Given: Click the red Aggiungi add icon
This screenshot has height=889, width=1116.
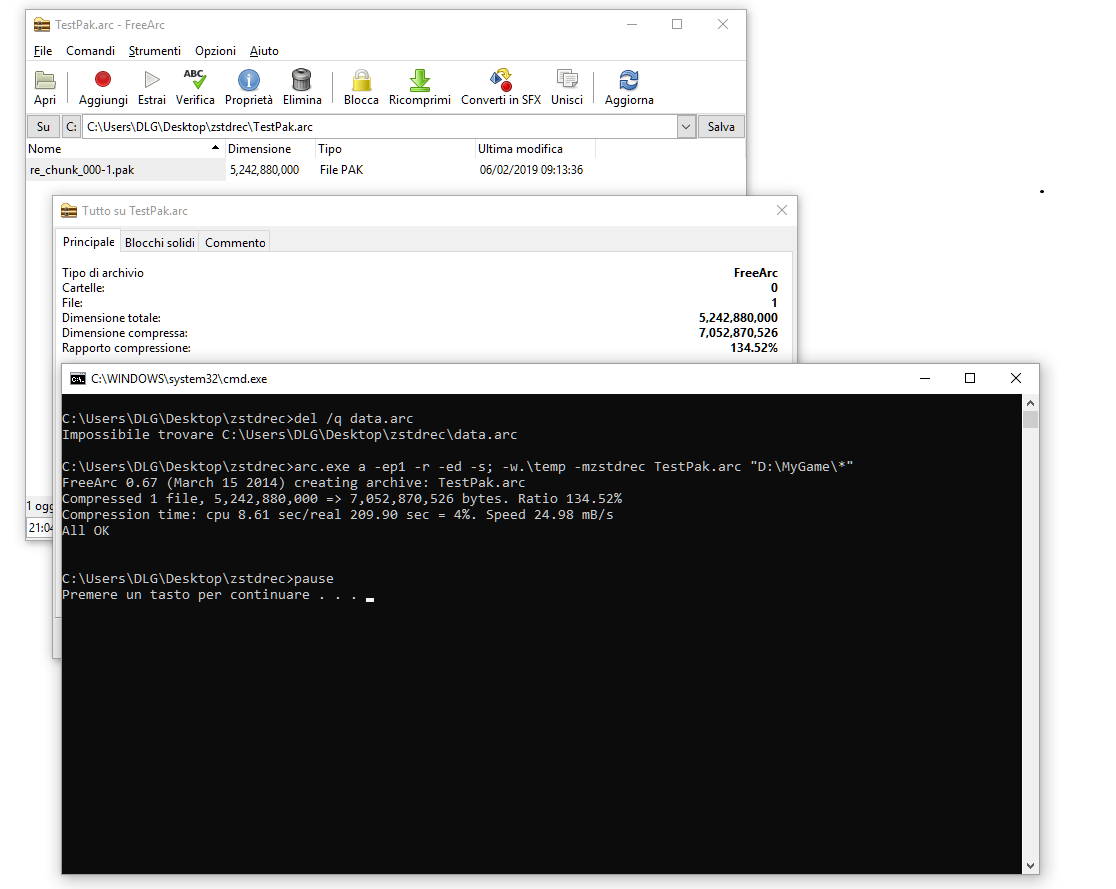Looking at the screenshot, I should (x=103, y=79).
